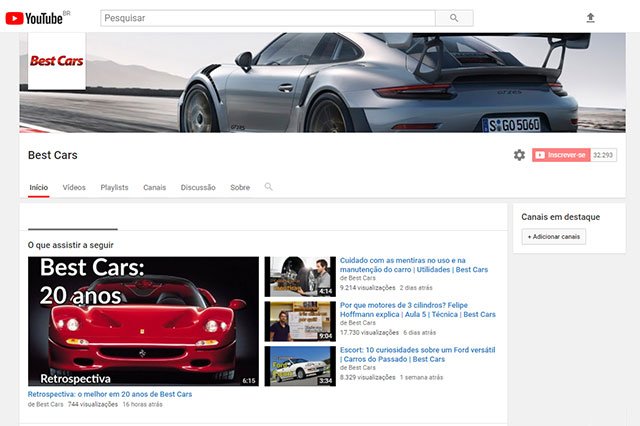Open the YouTube home logo
This screenshot has height=426, width=640.
(34, 18)
